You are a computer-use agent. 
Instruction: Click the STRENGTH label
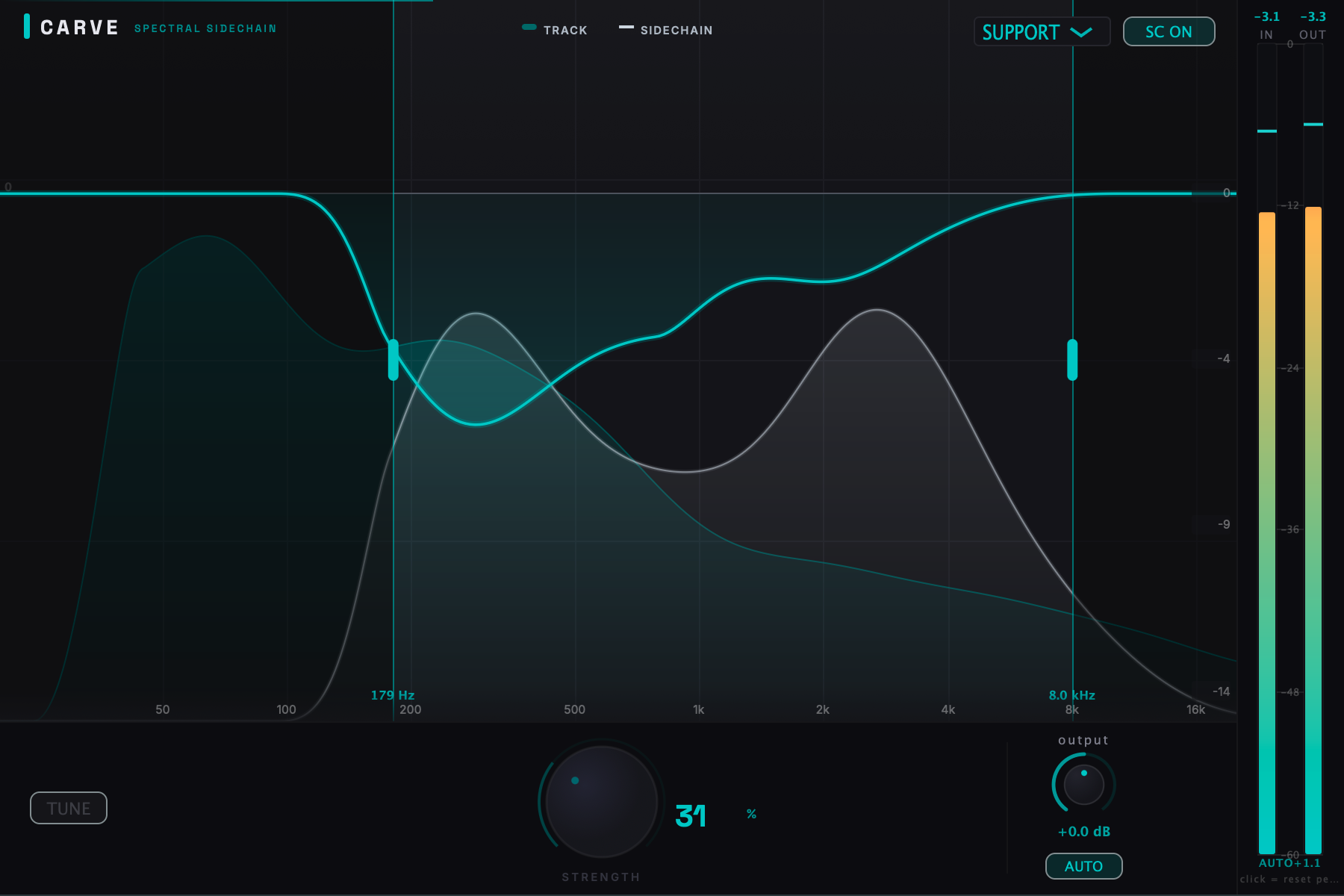tap(601, 877)
